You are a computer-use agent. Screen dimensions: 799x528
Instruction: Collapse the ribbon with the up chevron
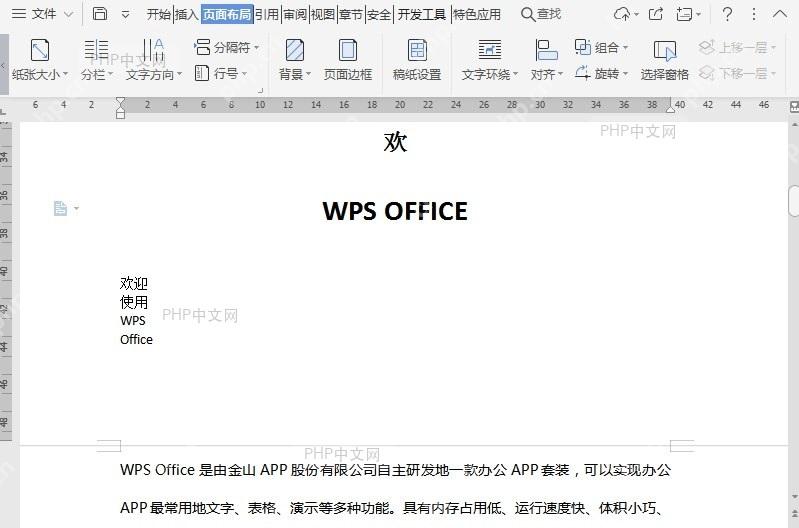(x=780, y=14)
